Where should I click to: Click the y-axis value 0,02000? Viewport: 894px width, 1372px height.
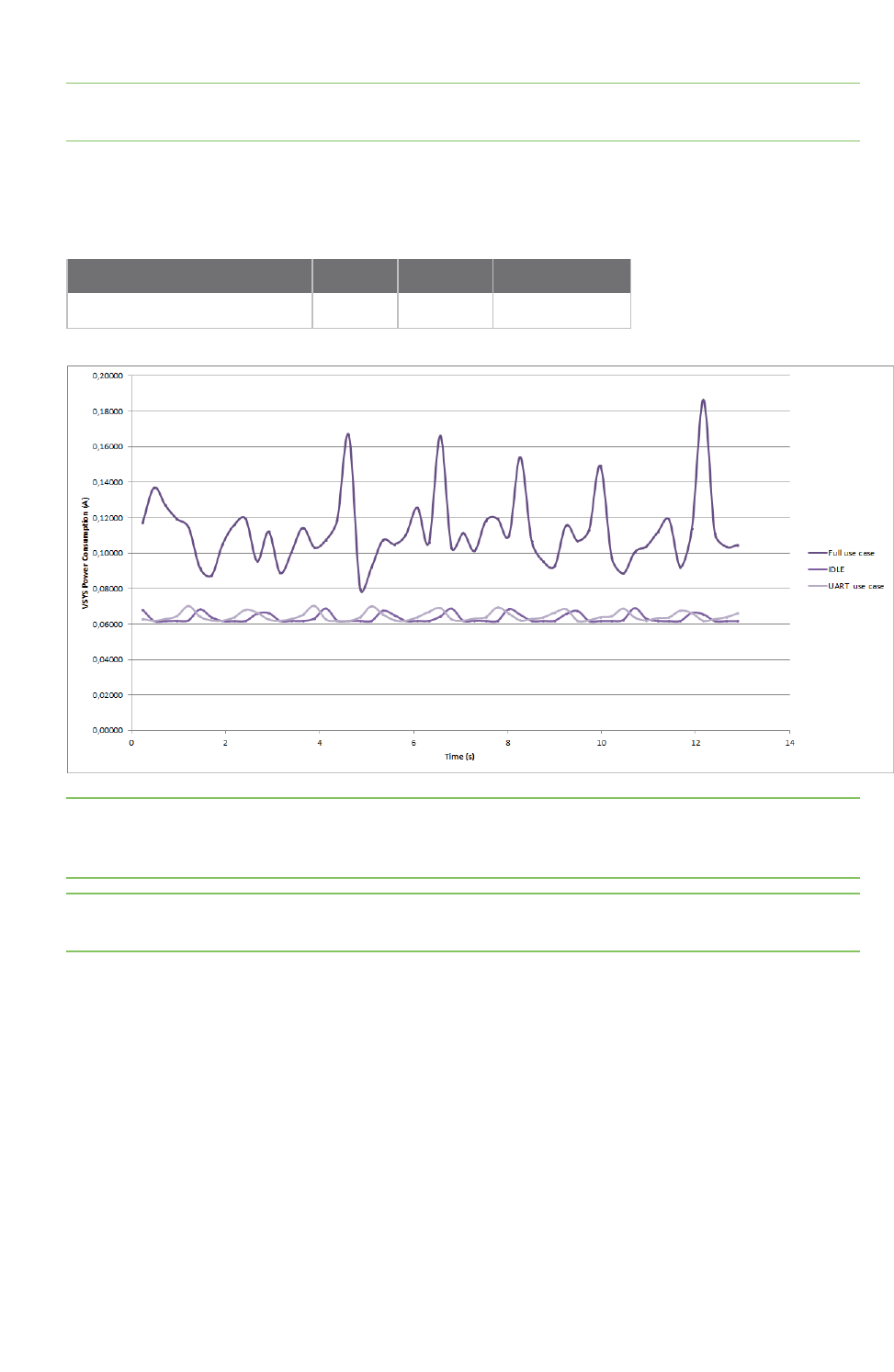(x=108, y=695)
